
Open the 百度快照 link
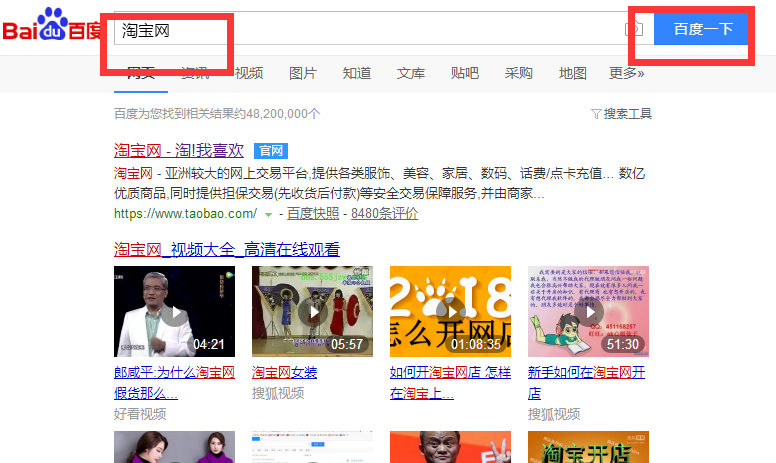pyautogui.click(x=313, y=214)
